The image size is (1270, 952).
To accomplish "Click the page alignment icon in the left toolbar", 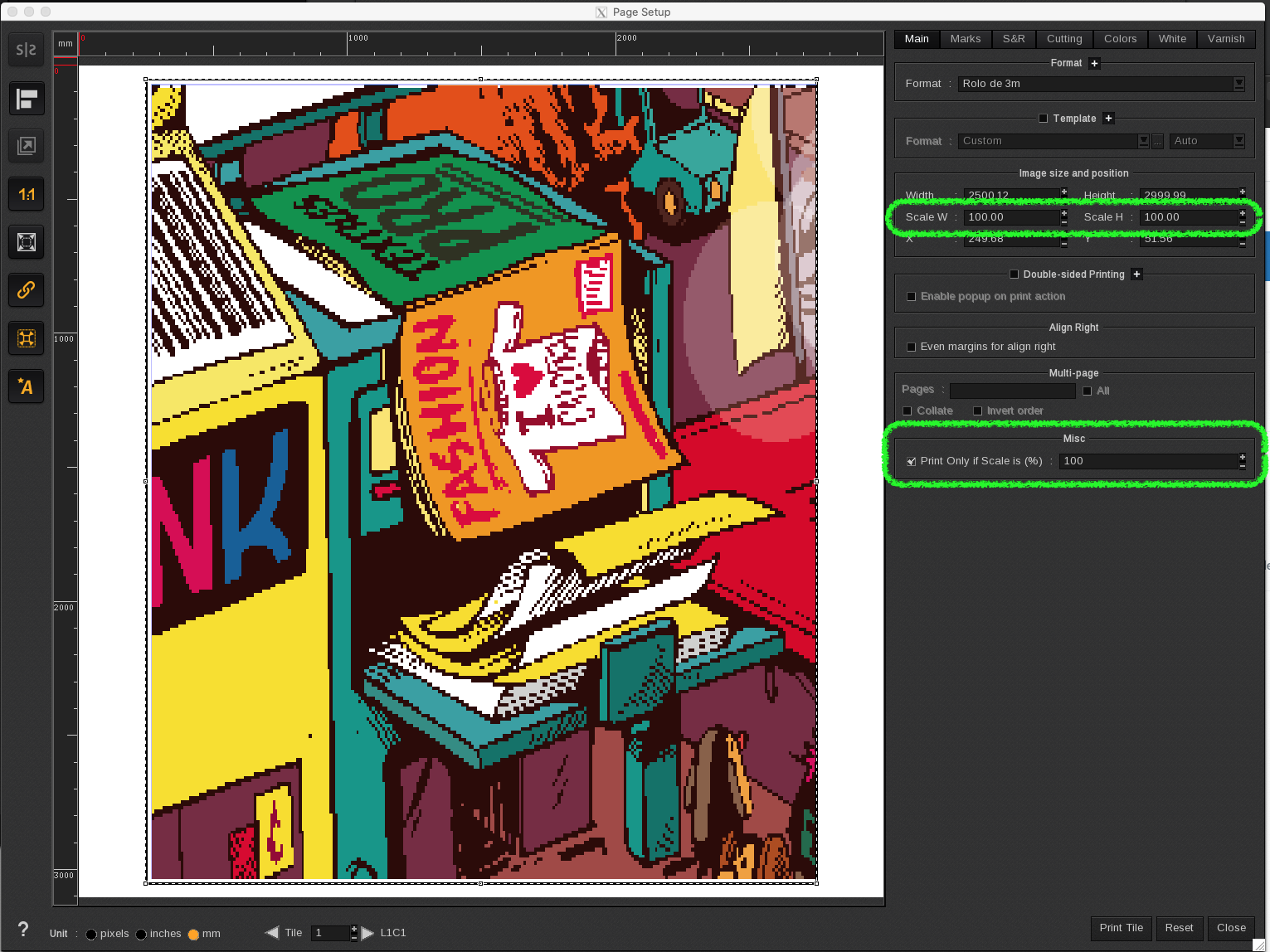I will click(26, 99).
